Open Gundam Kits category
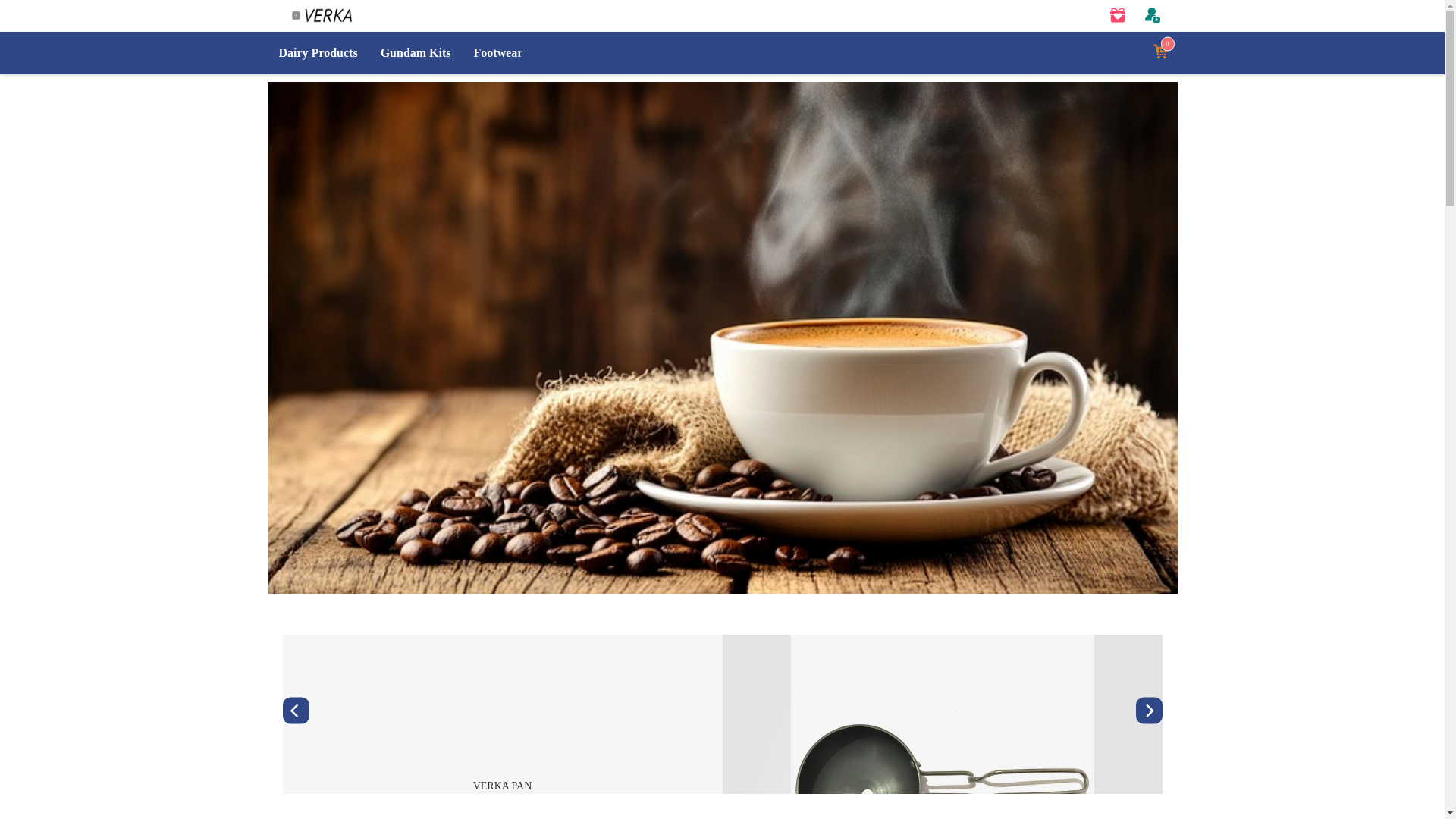The image size is (1456, 819). click(416, 53)
